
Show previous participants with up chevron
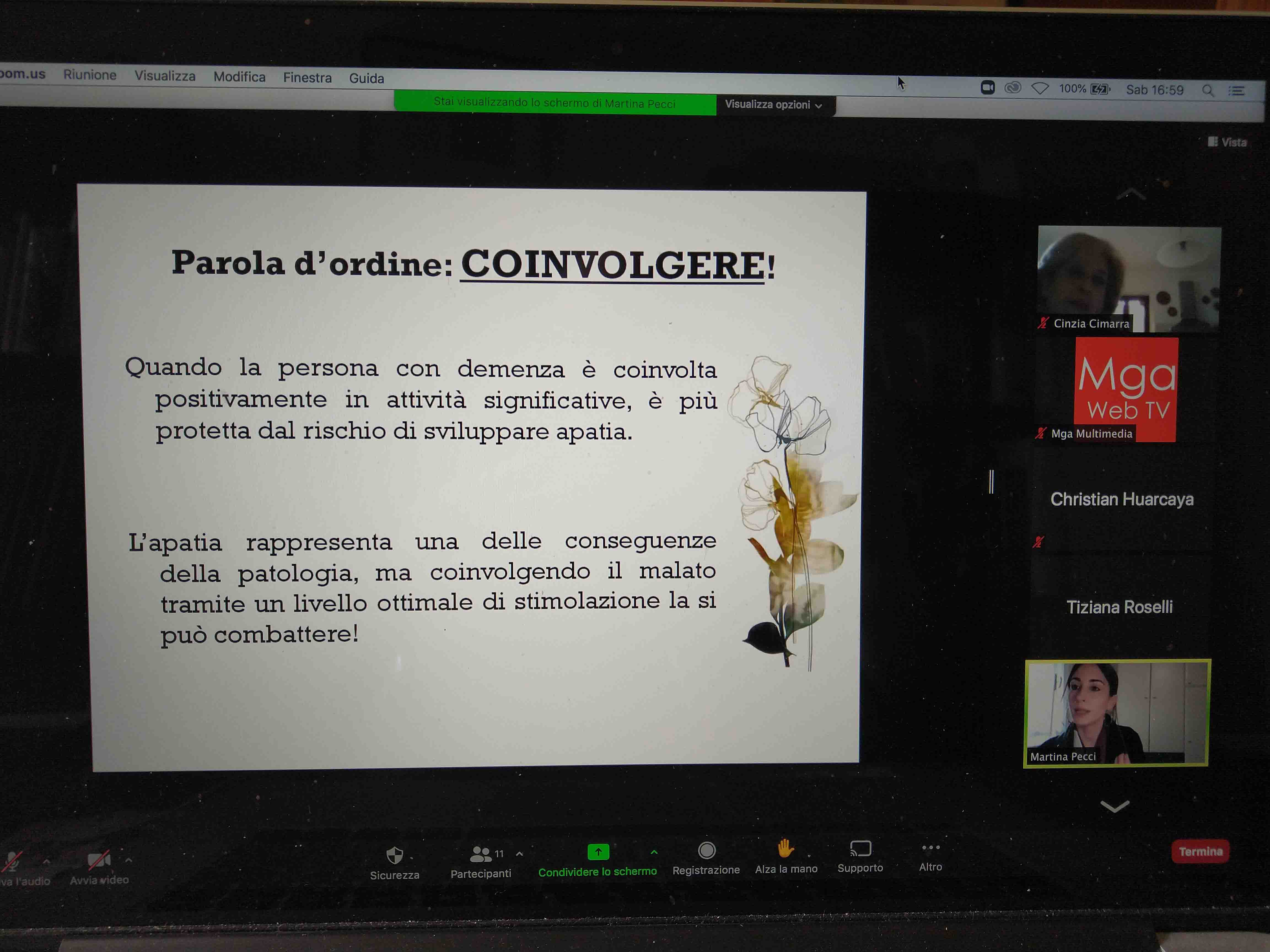pyautogui.click(x=1131, y=194)
